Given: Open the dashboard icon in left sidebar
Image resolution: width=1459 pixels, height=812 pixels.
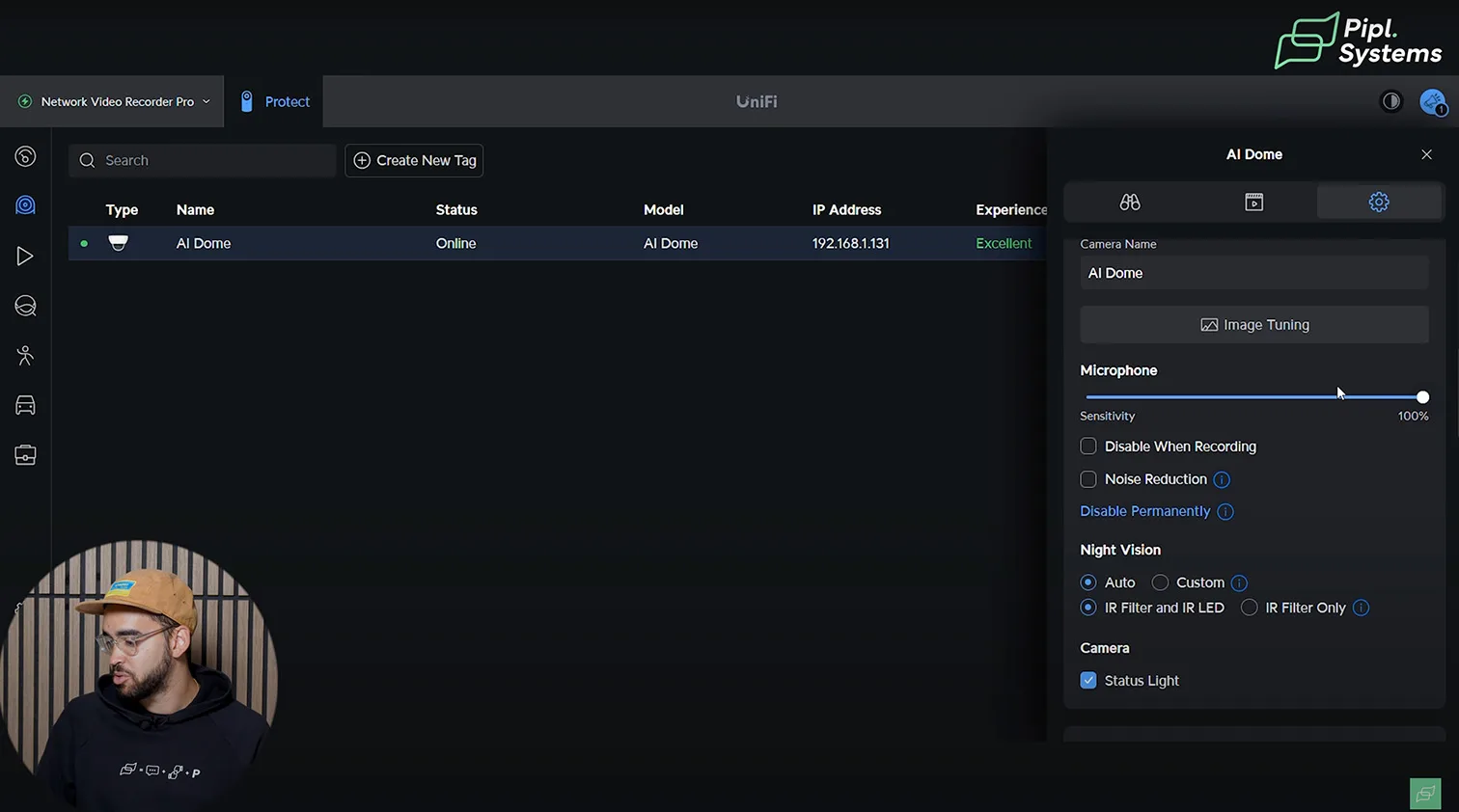Looking at the screenshot, I should 25,156.
